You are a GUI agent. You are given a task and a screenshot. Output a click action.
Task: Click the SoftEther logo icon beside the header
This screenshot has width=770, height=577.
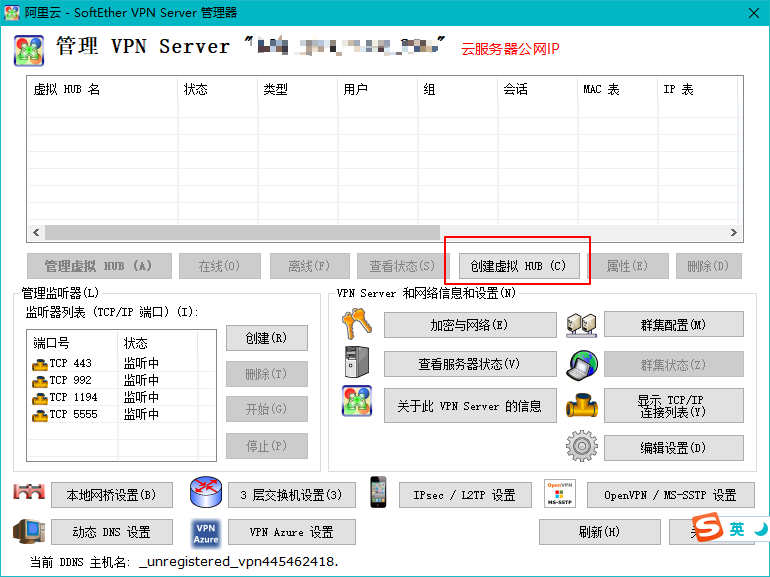(29, 50)
